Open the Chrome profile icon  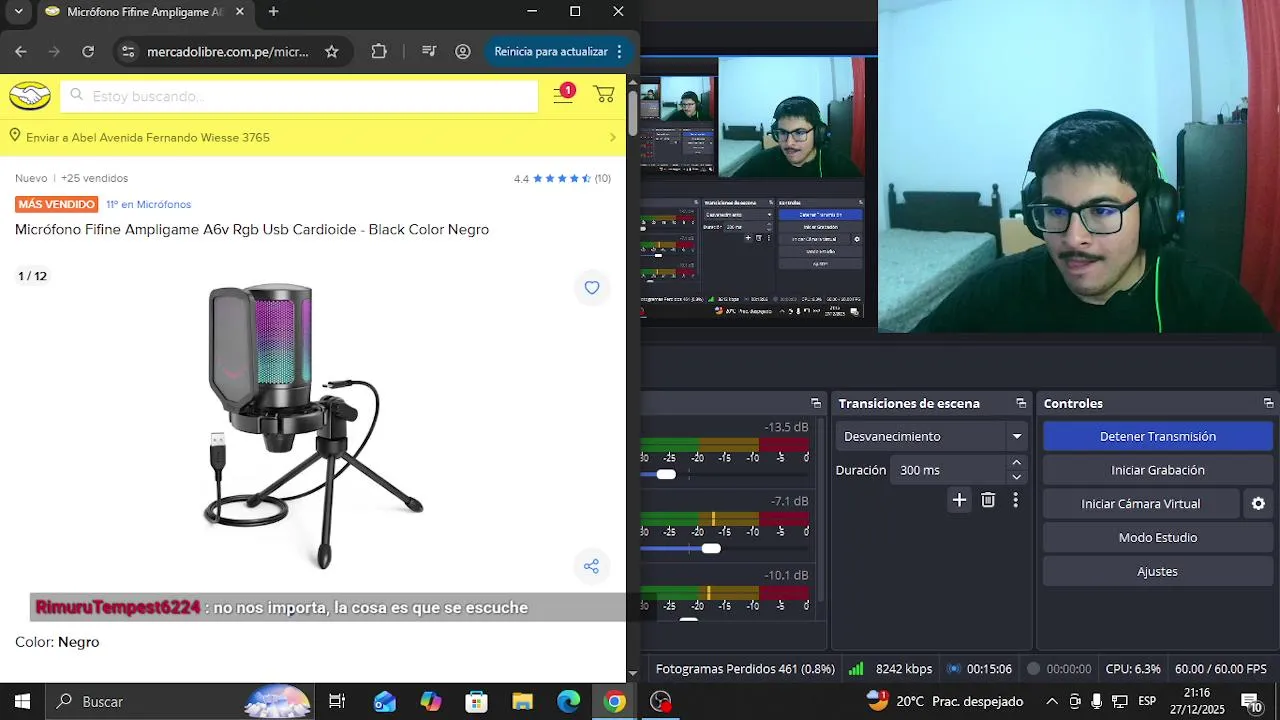[463, 51]
